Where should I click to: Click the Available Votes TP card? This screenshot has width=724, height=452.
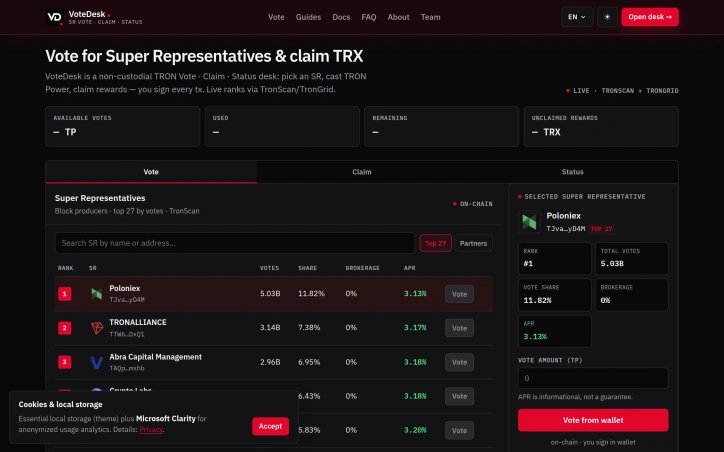click(x=122, y=127)
